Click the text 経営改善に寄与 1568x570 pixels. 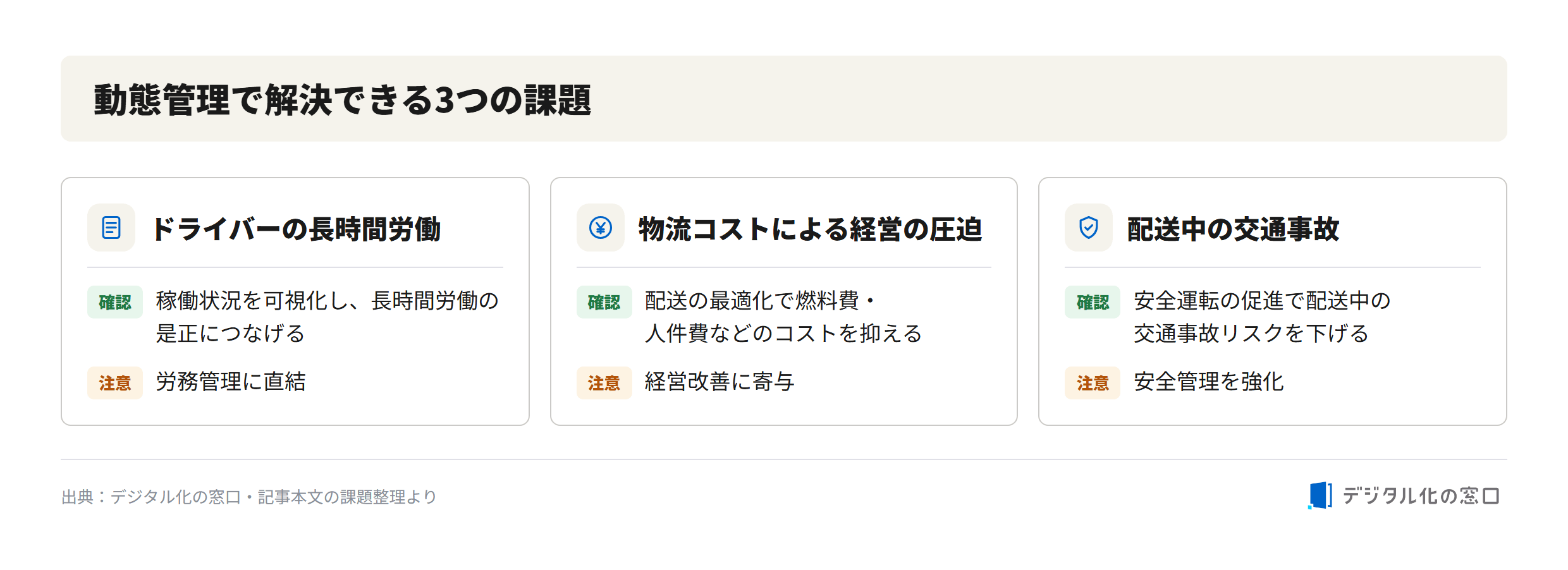click(720, 382)
